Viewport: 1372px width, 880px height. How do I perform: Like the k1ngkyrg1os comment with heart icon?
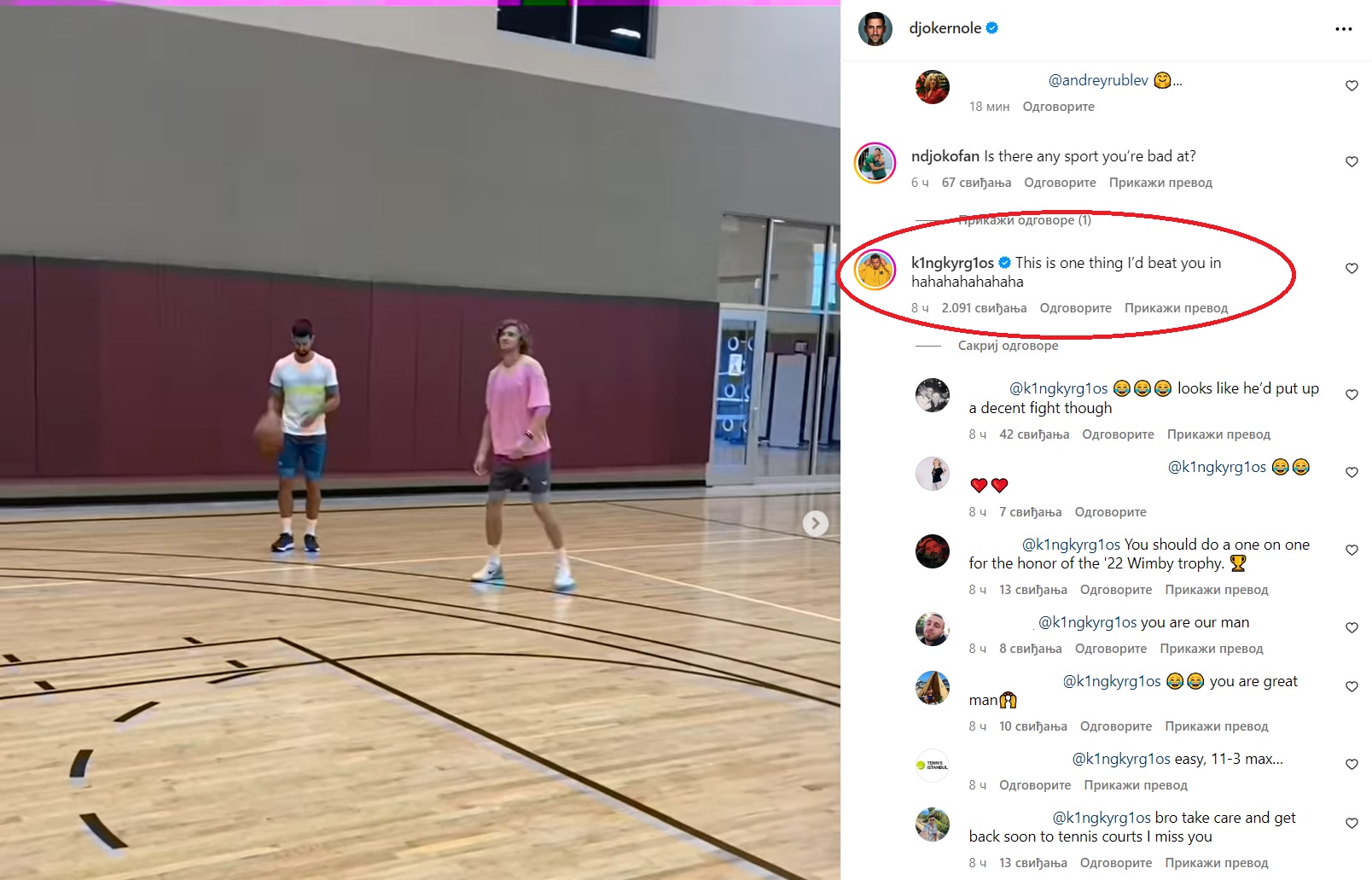[x=1352, y=268]
